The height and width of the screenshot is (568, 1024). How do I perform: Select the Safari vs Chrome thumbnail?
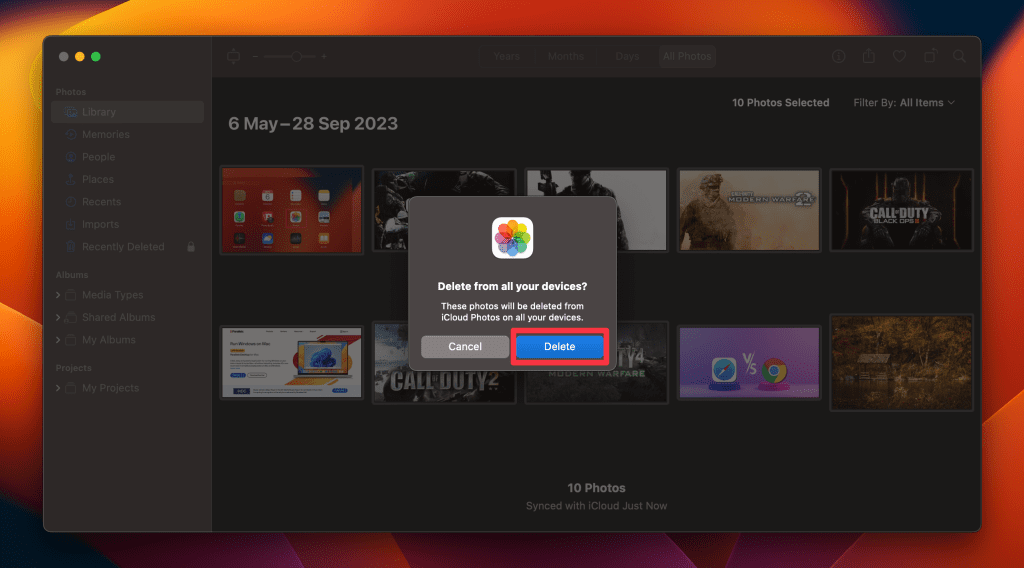pos(749,362)
